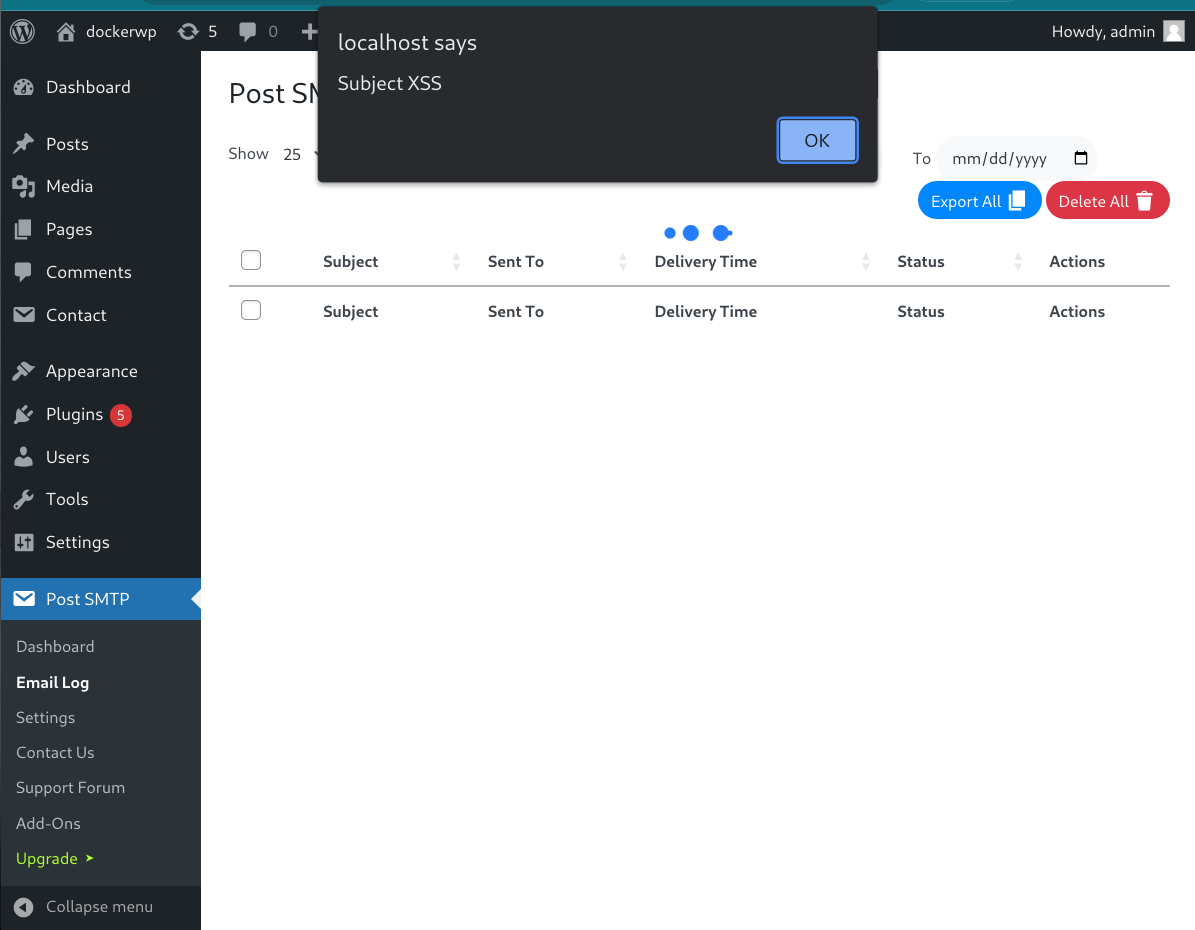This screenshot has width=1195, height=930.
Task: Click the admin avatar icon
Action: [x=1173, y=32]
